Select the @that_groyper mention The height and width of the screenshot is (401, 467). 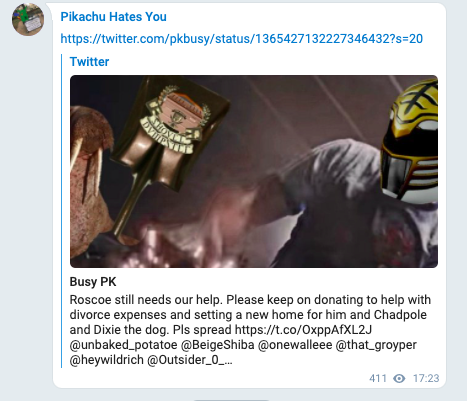click(376, 345)
